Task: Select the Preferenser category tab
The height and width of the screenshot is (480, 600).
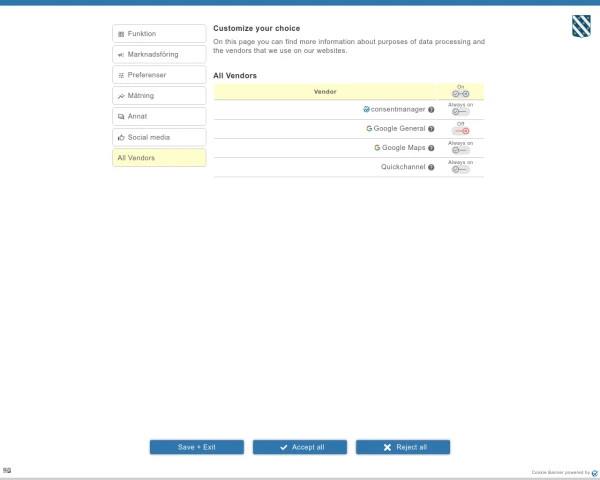Action: pos(159,75)
